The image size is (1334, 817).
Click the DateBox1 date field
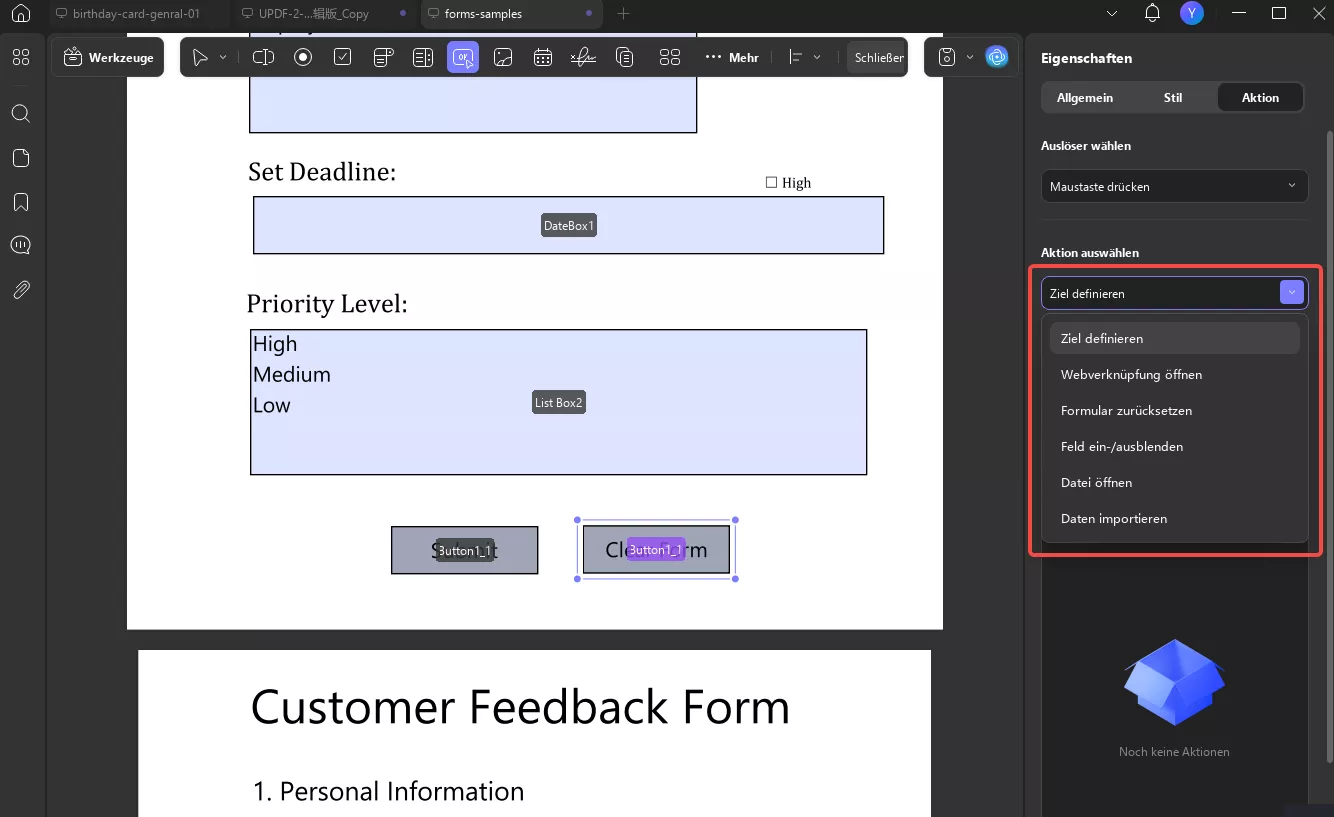click(x=568, y=226)
